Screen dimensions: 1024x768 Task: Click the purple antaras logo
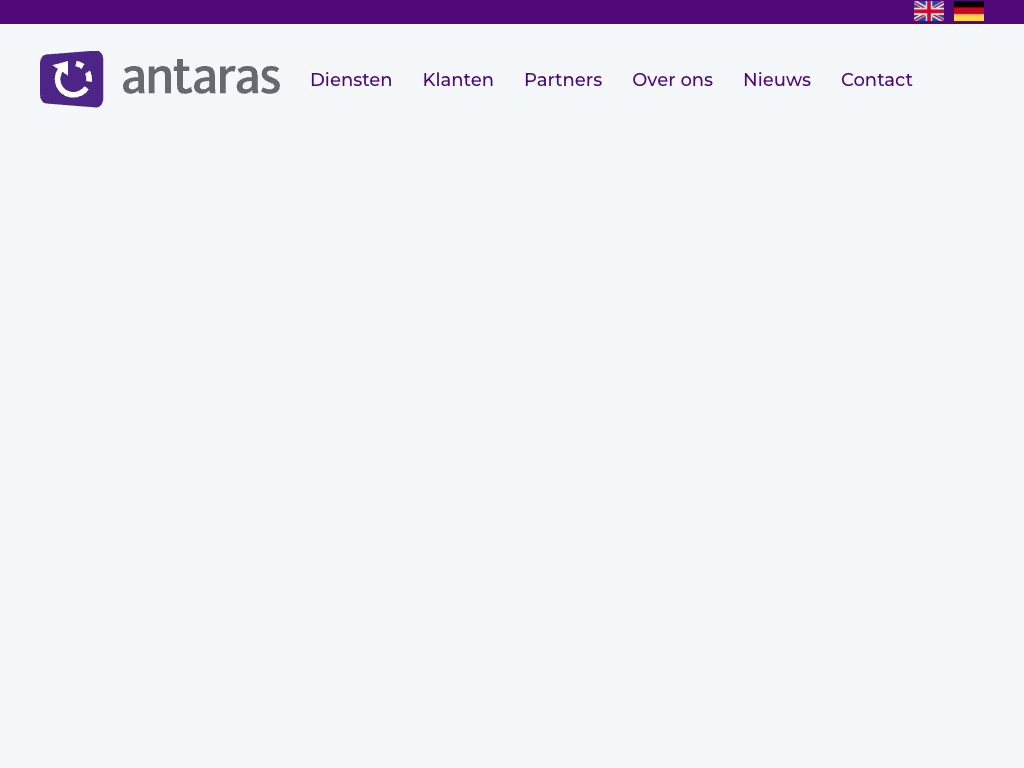[160, 79]
